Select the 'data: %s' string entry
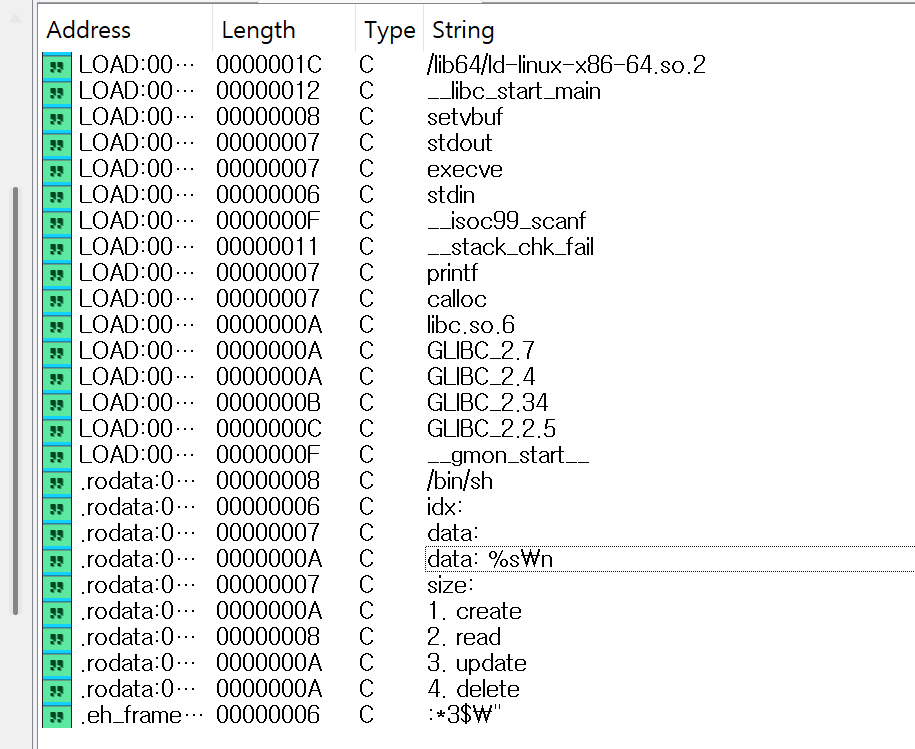 (489, 559)
